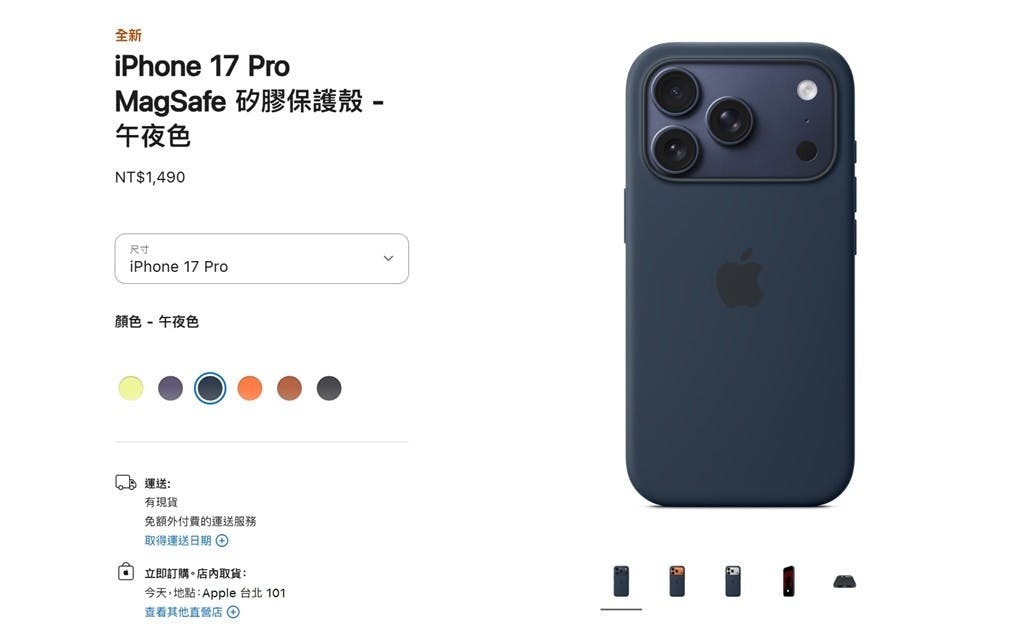Image resolution: width=1024 pixels, height=638 pixels.
Task: Choose the bright orange color swatch
Action: [x=249, y=388]
